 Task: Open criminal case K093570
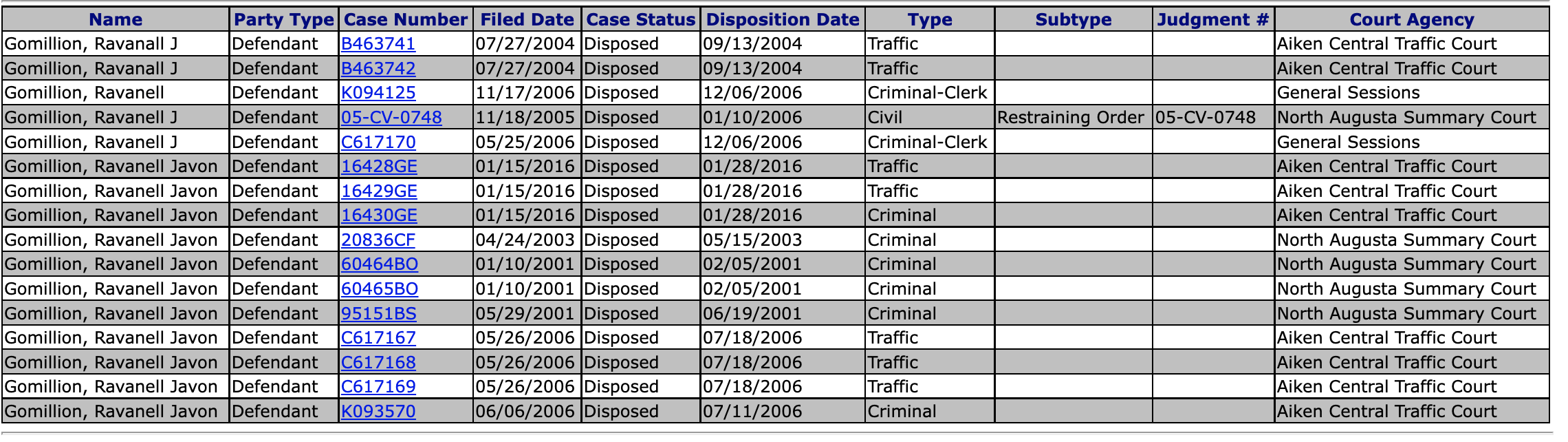[x=378, y=412]
